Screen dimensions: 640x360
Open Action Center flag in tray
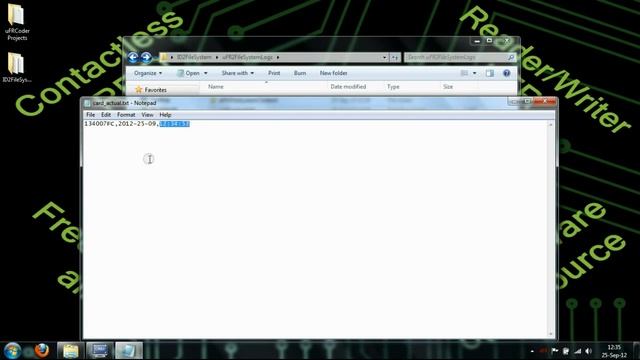click(555, 351)
